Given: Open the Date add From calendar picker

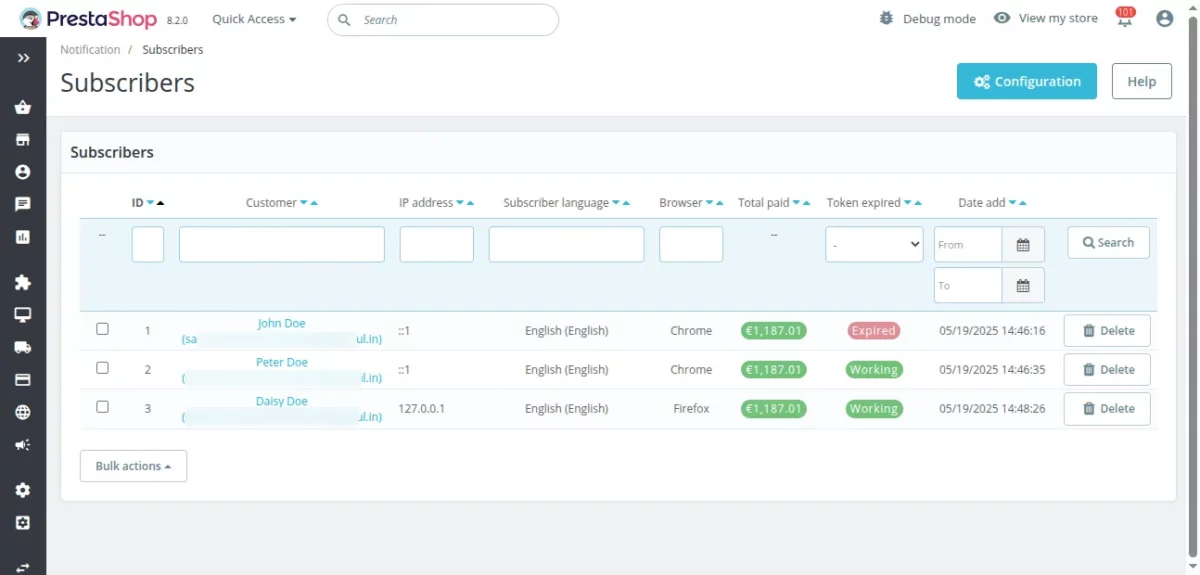Looking at the screenshot, I should 1023,244.
